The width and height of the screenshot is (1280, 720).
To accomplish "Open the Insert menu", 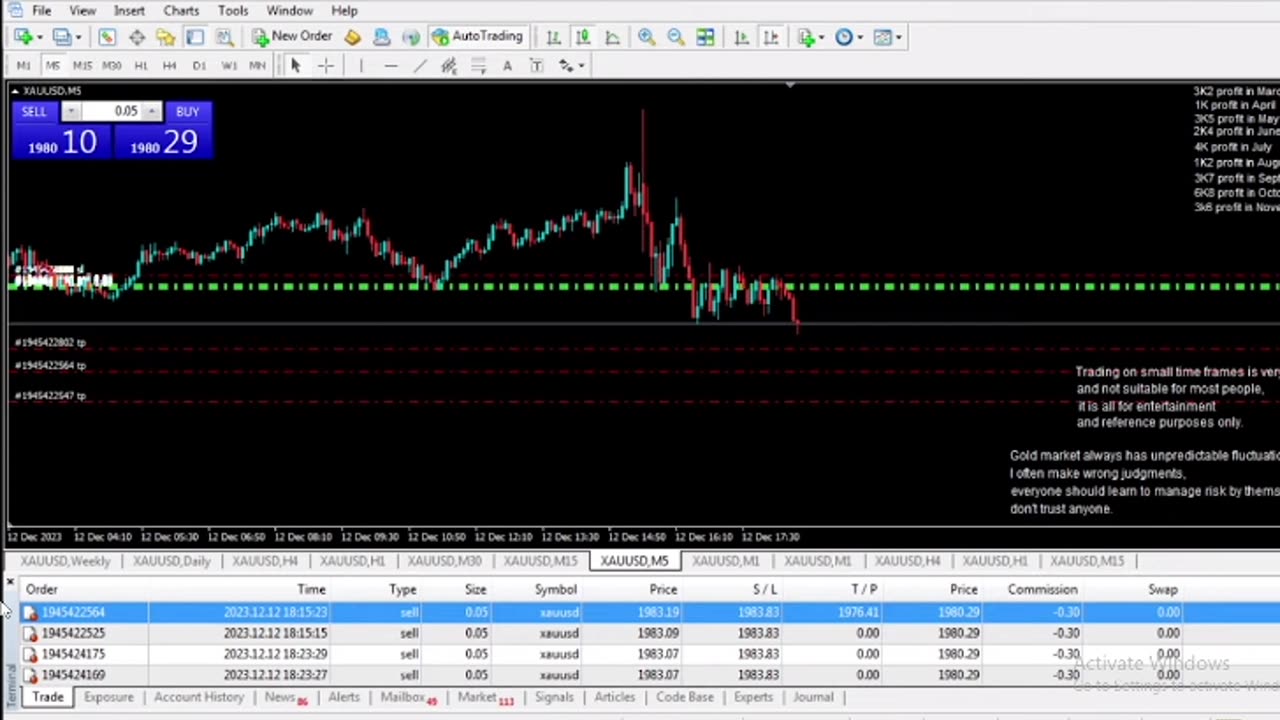I will (129, 10).
